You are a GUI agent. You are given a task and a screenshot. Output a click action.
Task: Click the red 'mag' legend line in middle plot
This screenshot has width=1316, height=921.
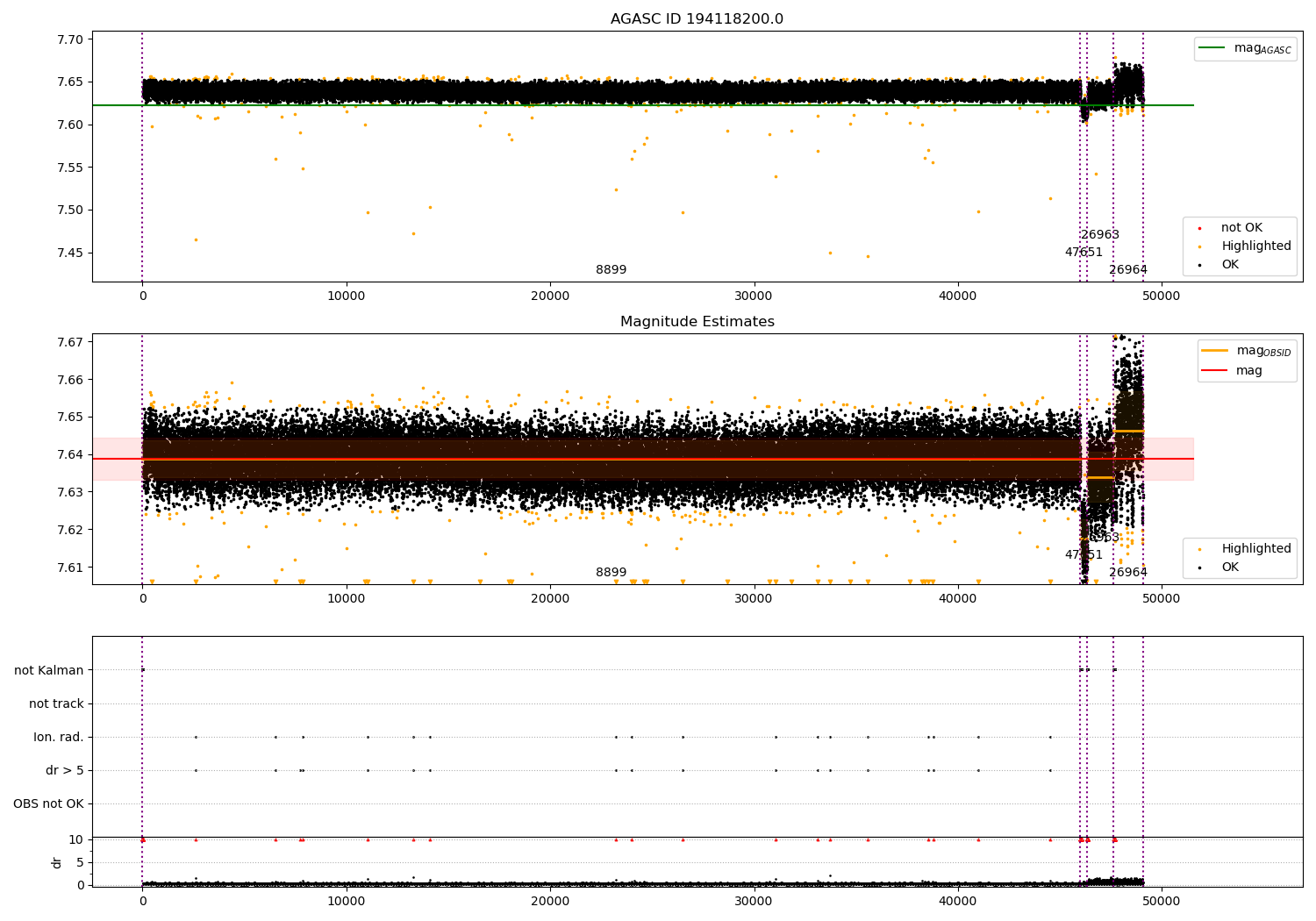(x=1215, y=370)
